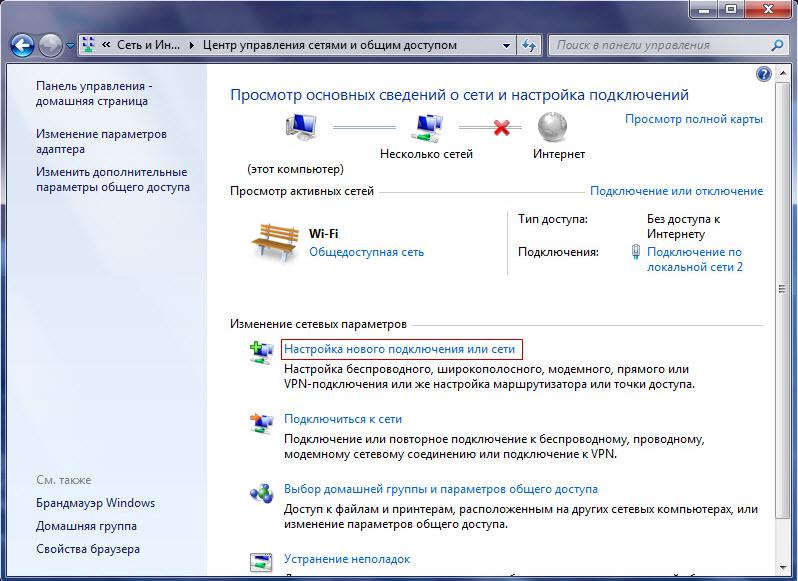Open "Настройка нового подключения или сети"
The image size is (798, 581).
tap(400, 349)
